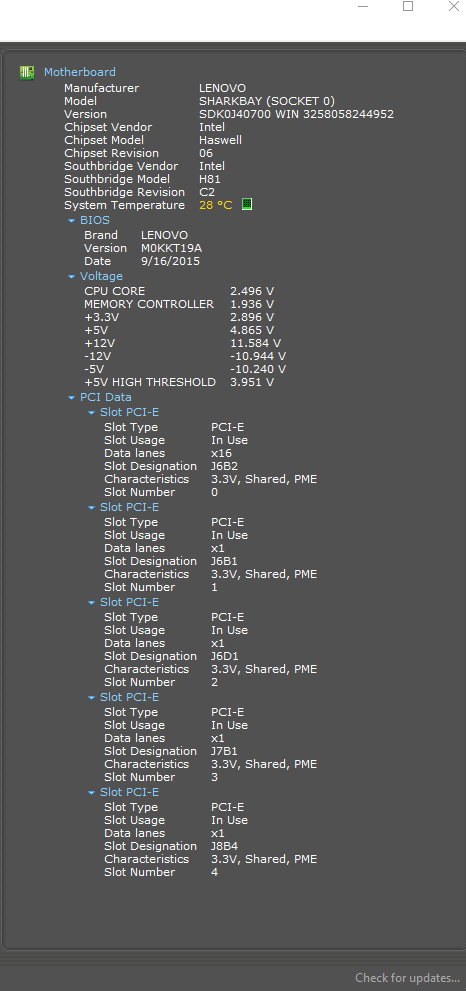This screenshot has height=991, width=466.
Task: Collapse the Slot PCI-E entry designated J6B1
Action: click(92, 508)
